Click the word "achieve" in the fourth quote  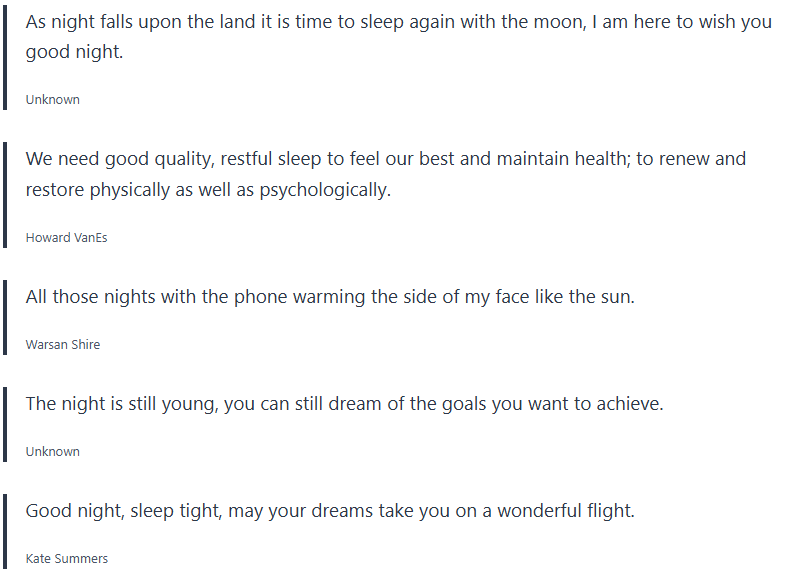click(x=629, y=404)
